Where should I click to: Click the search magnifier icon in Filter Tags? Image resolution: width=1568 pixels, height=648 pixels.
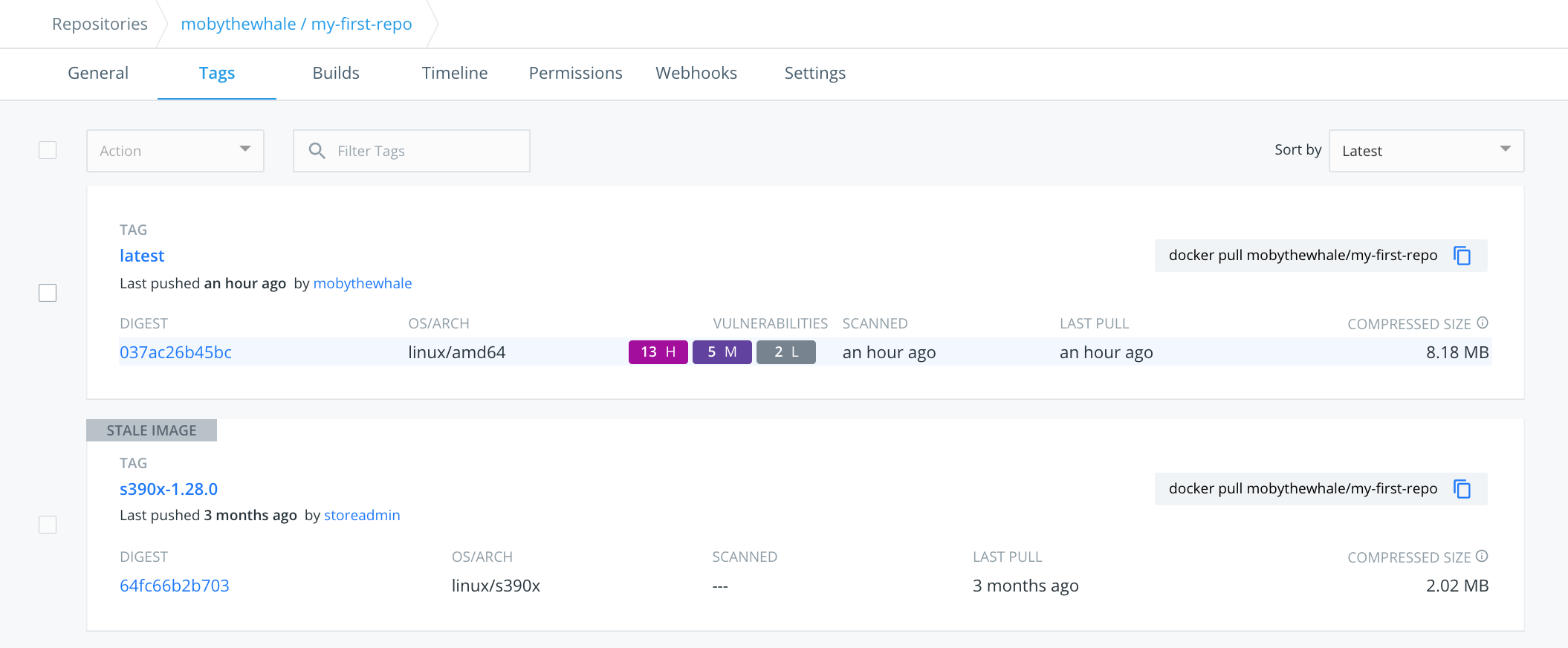tap(317, 151)
